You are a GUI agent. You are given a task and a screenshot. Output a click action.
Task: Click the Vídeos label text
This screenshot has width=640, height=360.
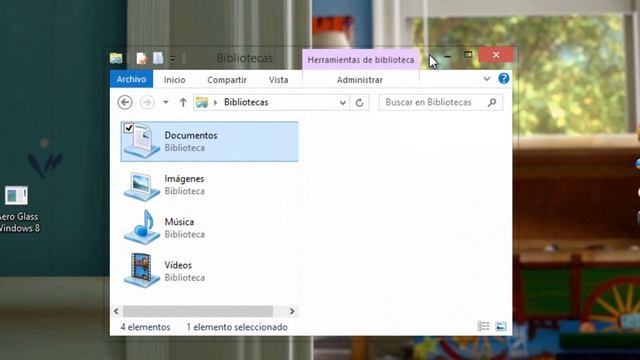click(x=178, y=265)
